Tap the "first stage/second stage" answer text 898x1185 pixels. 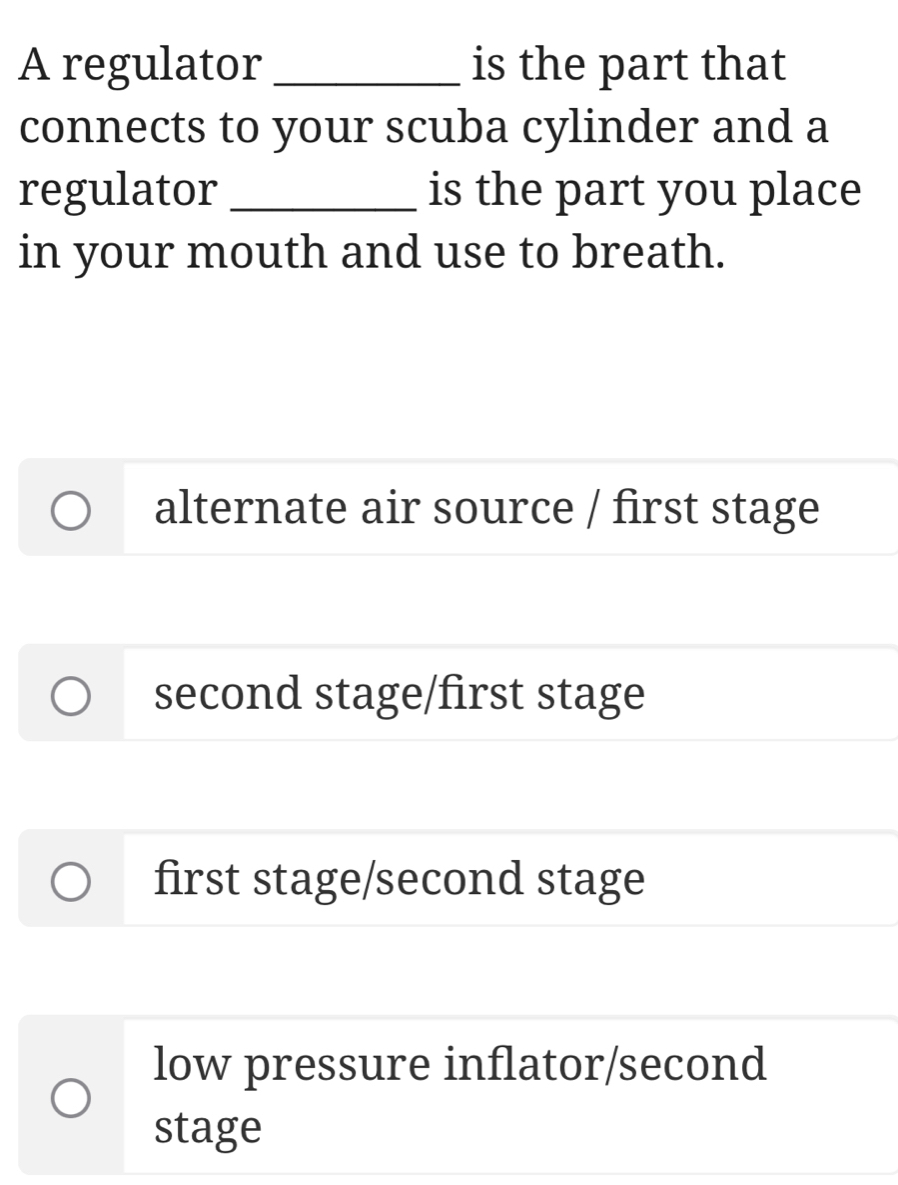pos(400,881)
